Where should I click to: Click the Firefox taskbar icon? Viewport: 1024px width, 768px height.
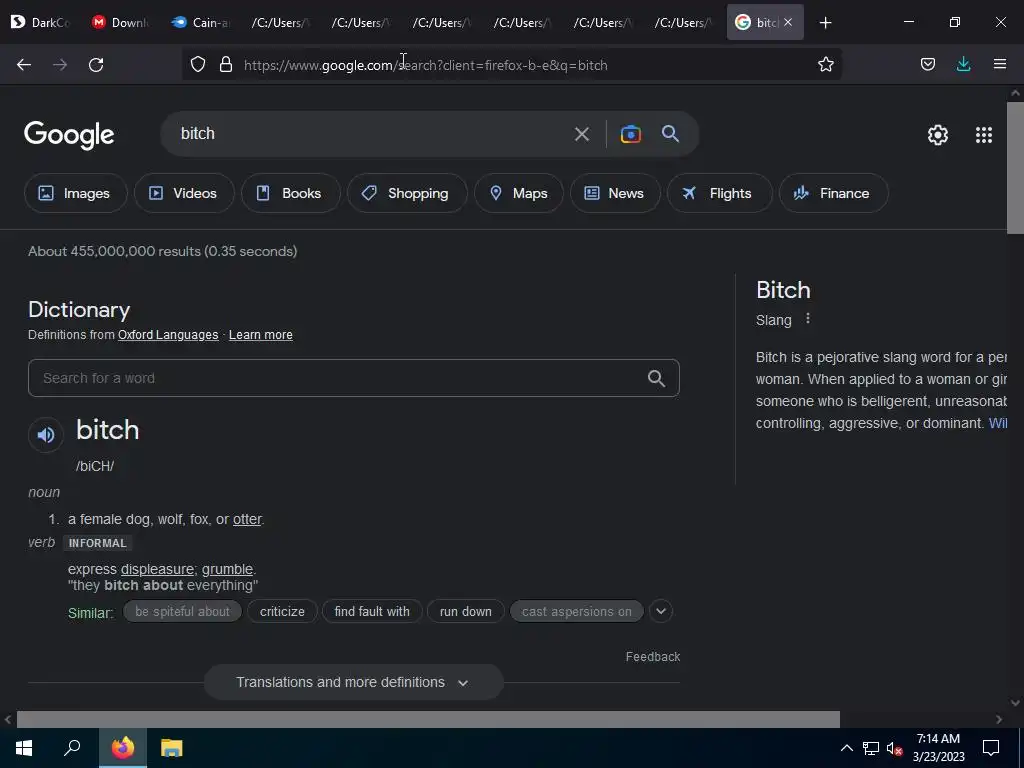pyautogui.click(x=123, y=748)
